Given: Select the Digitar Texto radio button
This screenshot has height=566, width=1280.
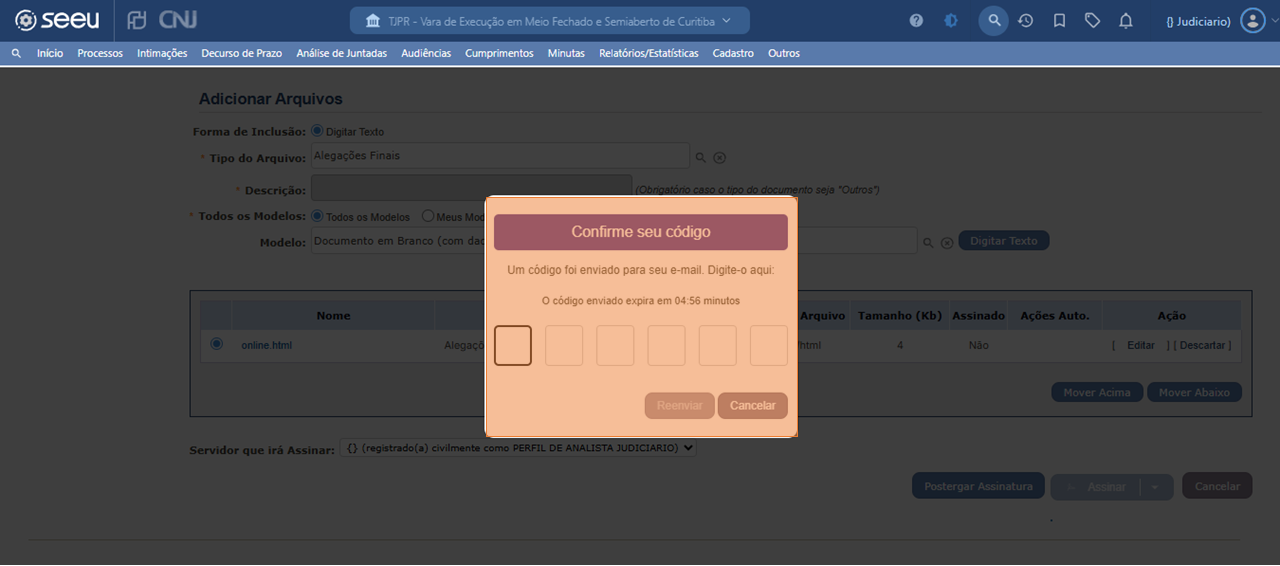Looking at the screenshot, I should pos(317,131).
